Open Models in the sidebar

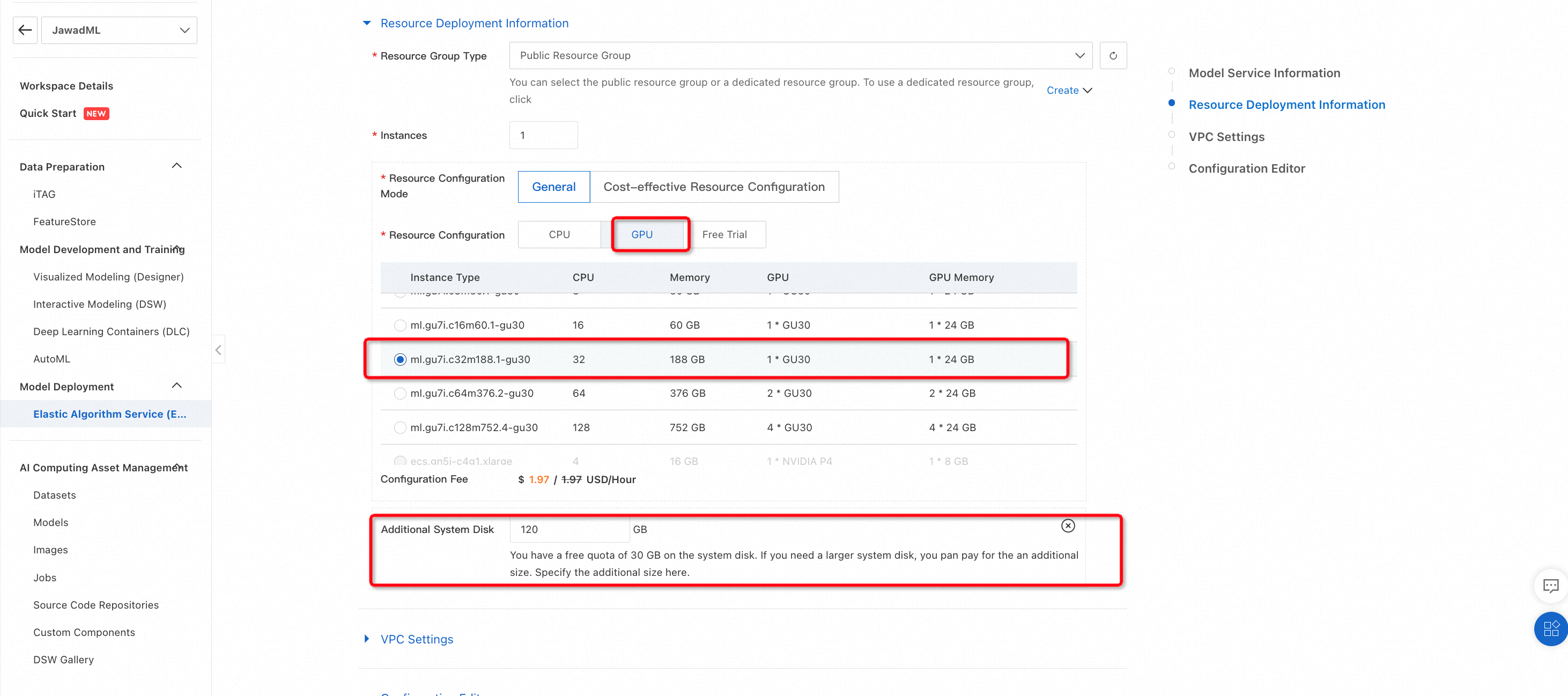[50, 523]
